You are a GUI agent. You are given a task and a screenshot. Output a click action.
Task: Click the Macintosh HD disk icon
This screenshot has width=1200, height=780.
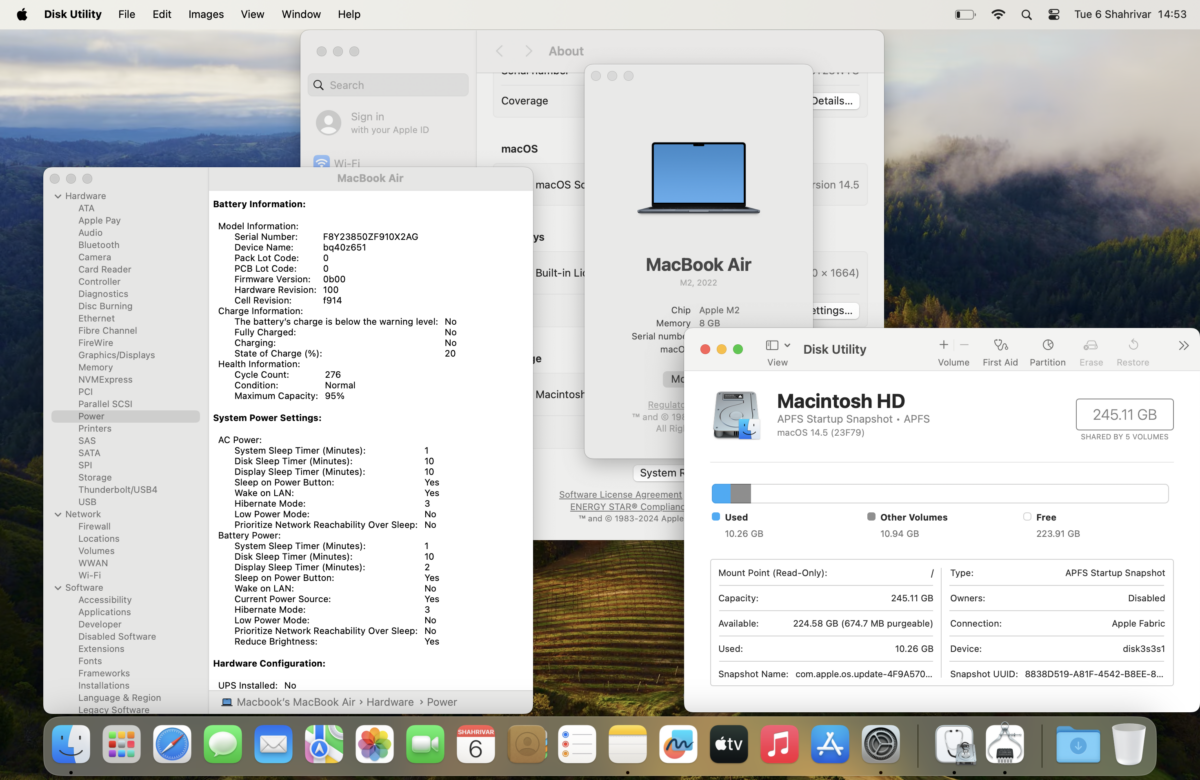tap(737, 415)
